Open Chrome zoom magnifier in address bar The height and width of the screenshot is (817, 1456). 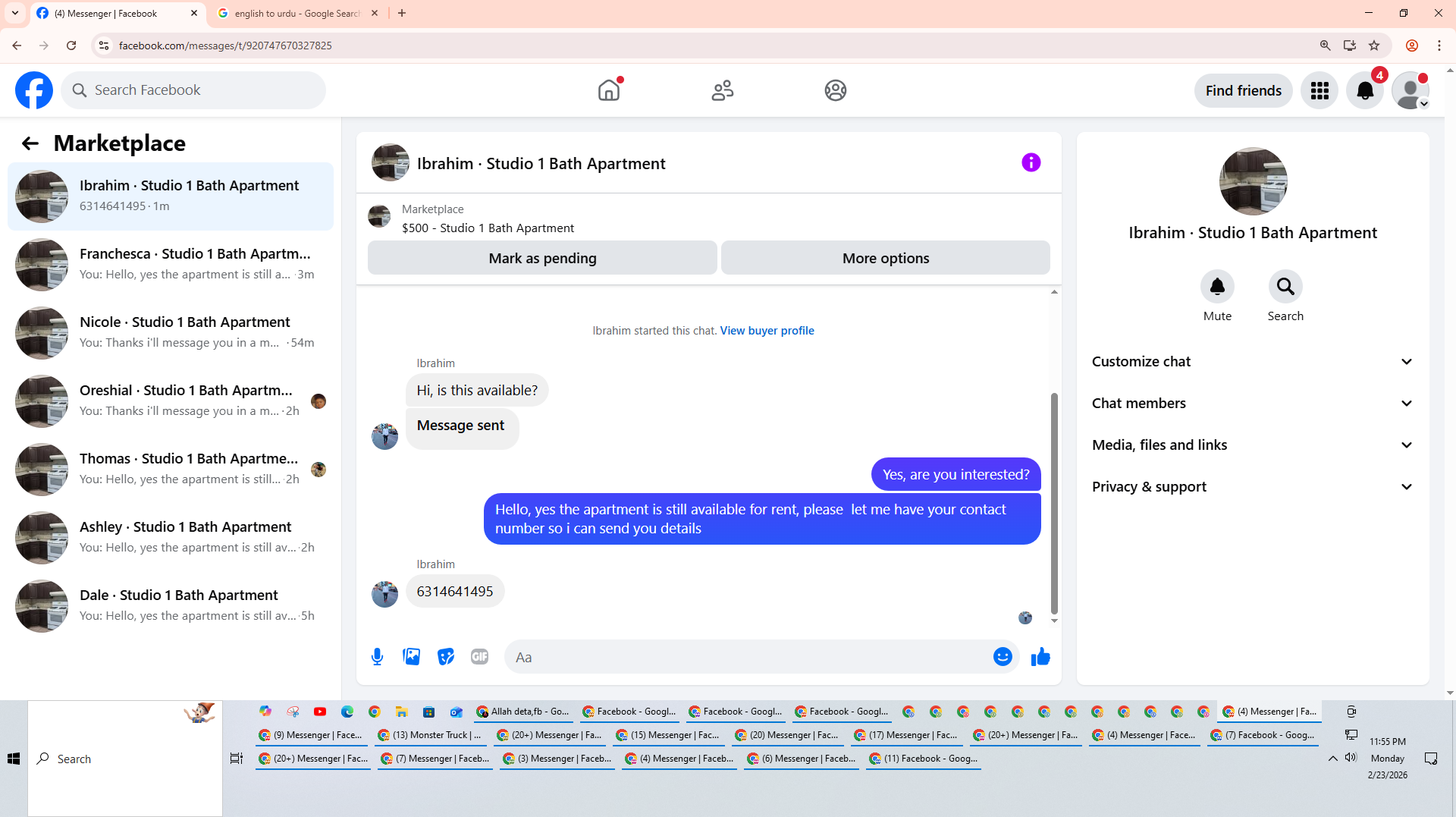click(x=1326, y=46)
